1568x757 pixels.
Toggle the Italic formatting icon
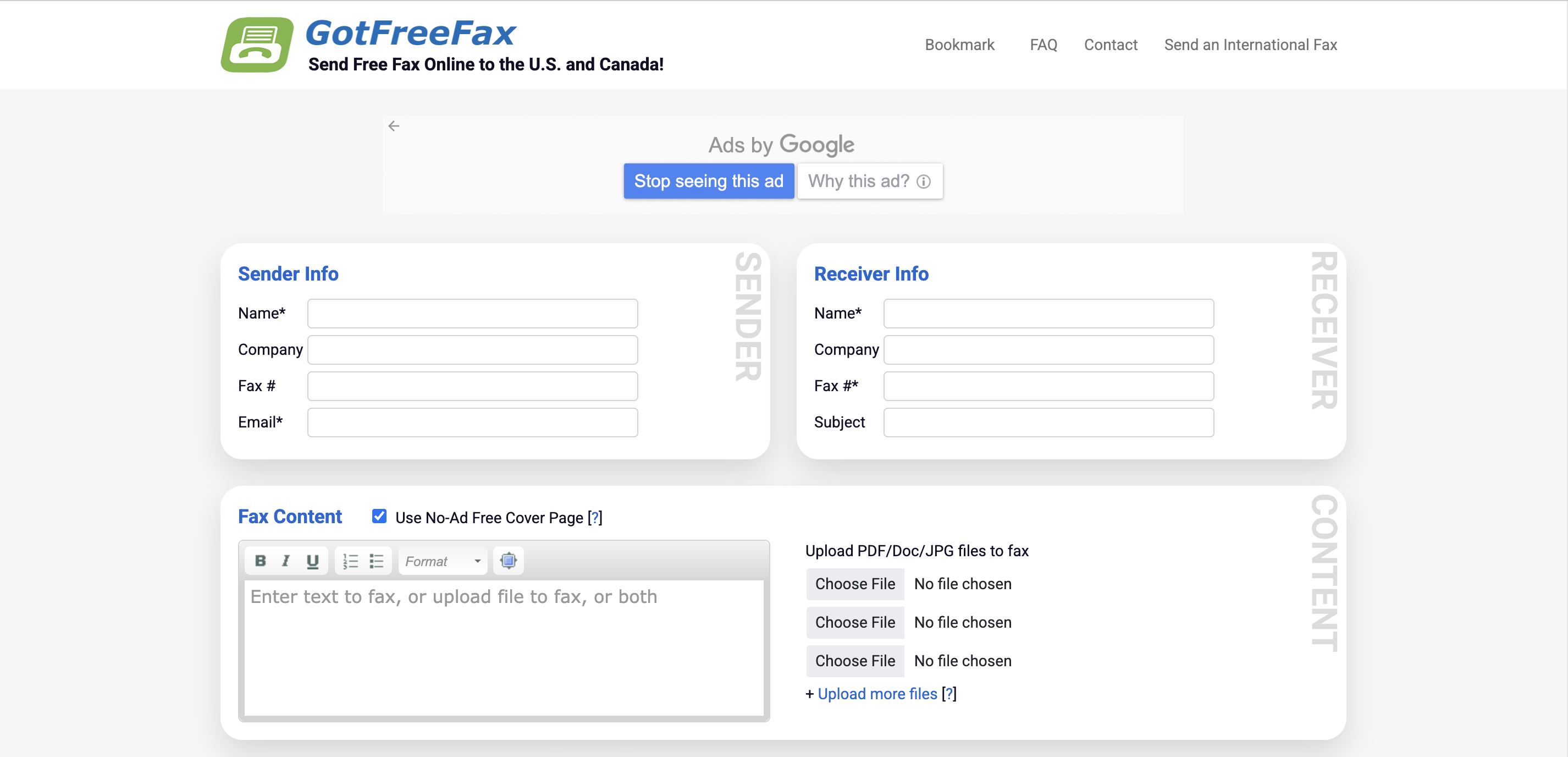(285, 560)
